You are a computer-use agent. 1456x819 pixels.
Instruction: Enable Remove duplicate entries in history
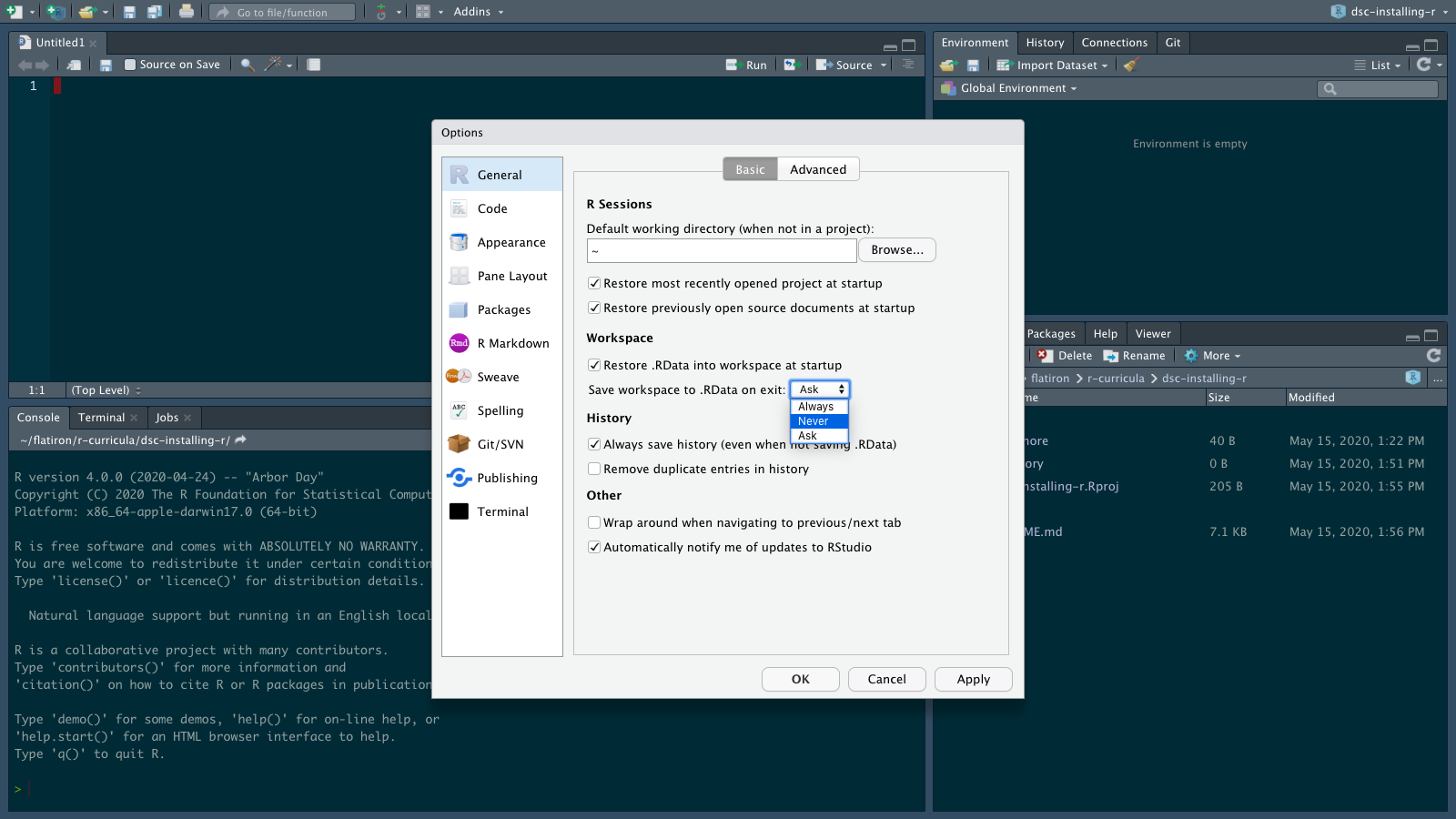point(594,469)
